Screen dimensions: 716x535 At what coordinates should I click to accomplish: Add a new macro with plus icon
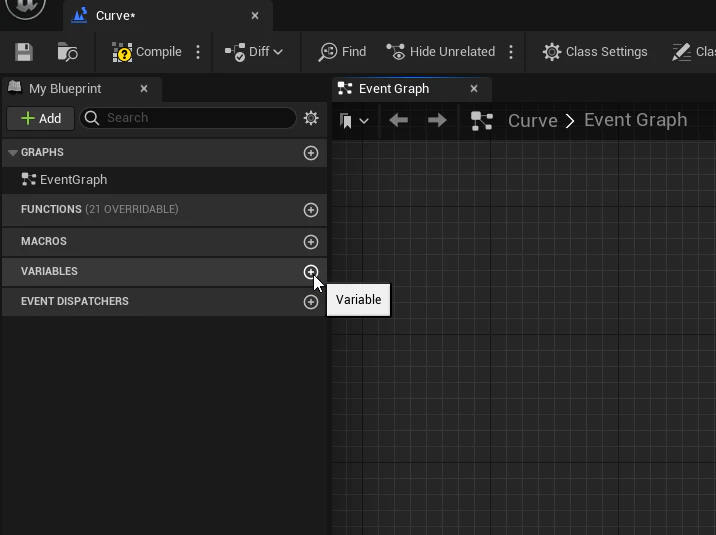coord(311,242)
